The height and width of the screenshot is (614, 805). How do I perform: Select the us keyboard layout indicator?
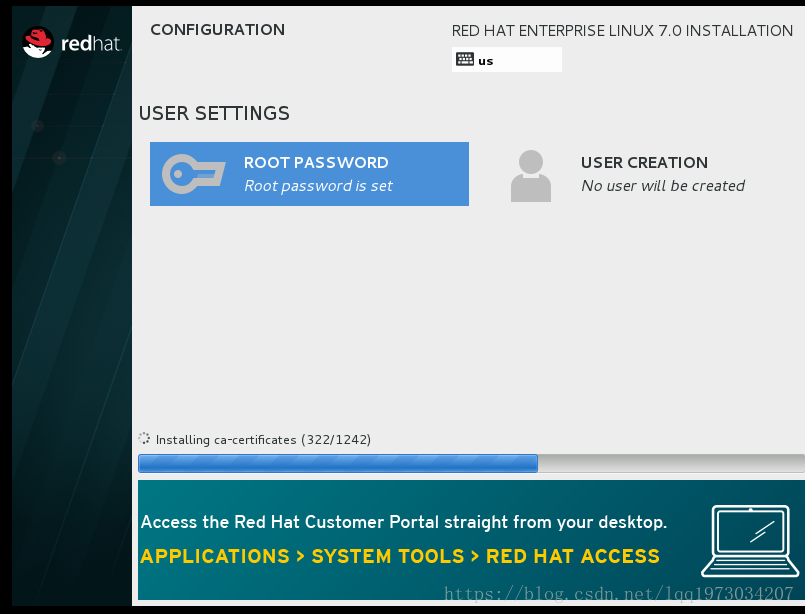507,60
